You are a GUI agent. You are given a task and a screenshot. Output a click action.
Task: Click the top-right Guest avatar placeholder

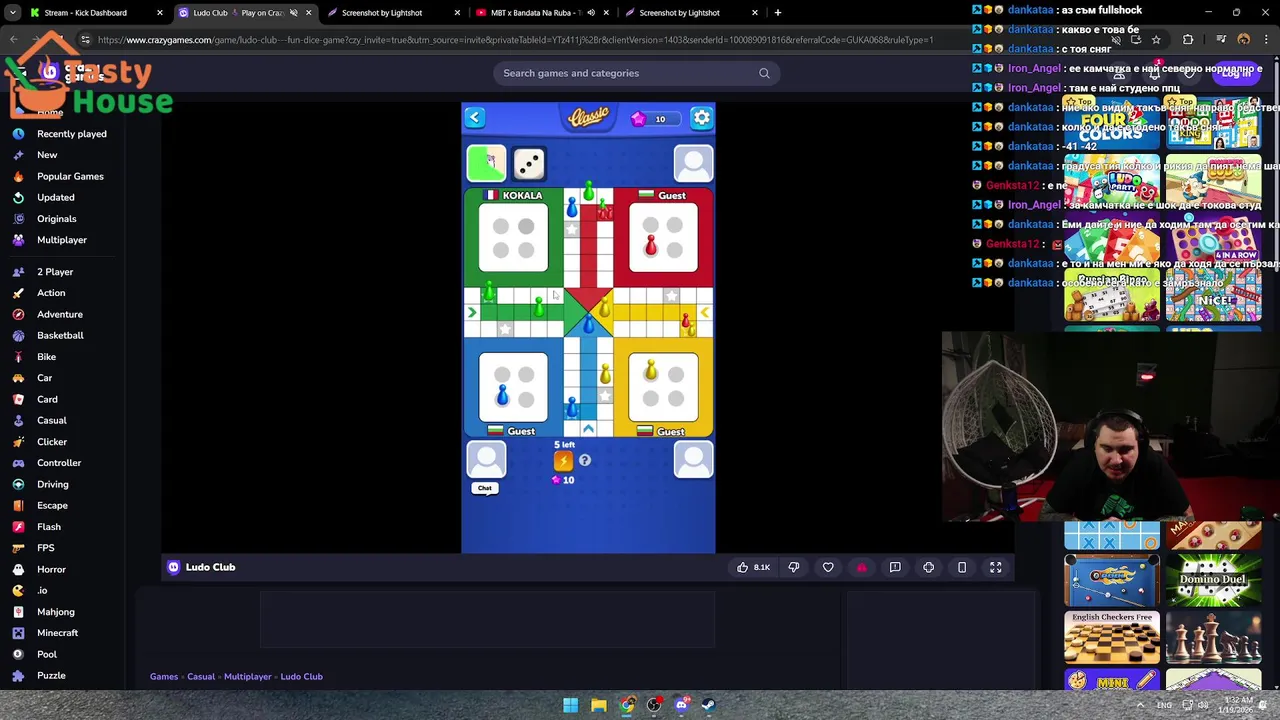pyautogui.click(x=693, y=163)
